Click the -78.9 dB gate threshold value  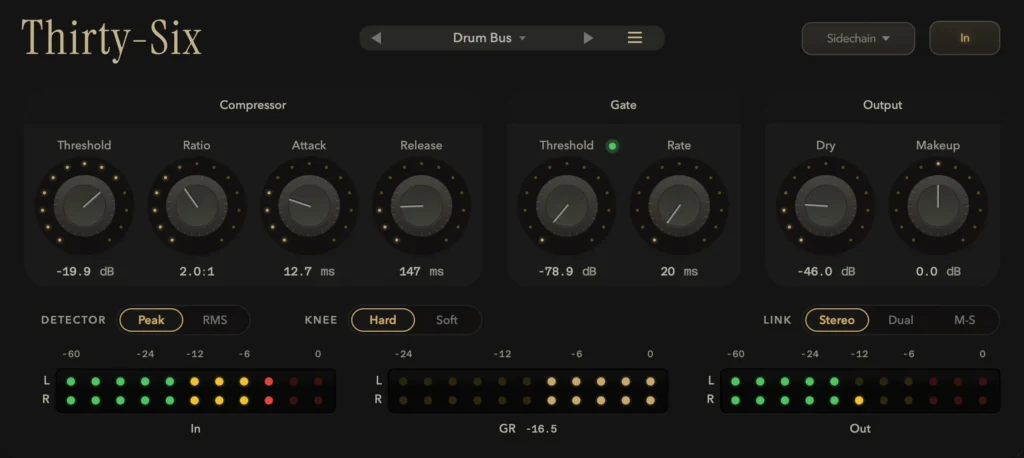coord(567,271)
